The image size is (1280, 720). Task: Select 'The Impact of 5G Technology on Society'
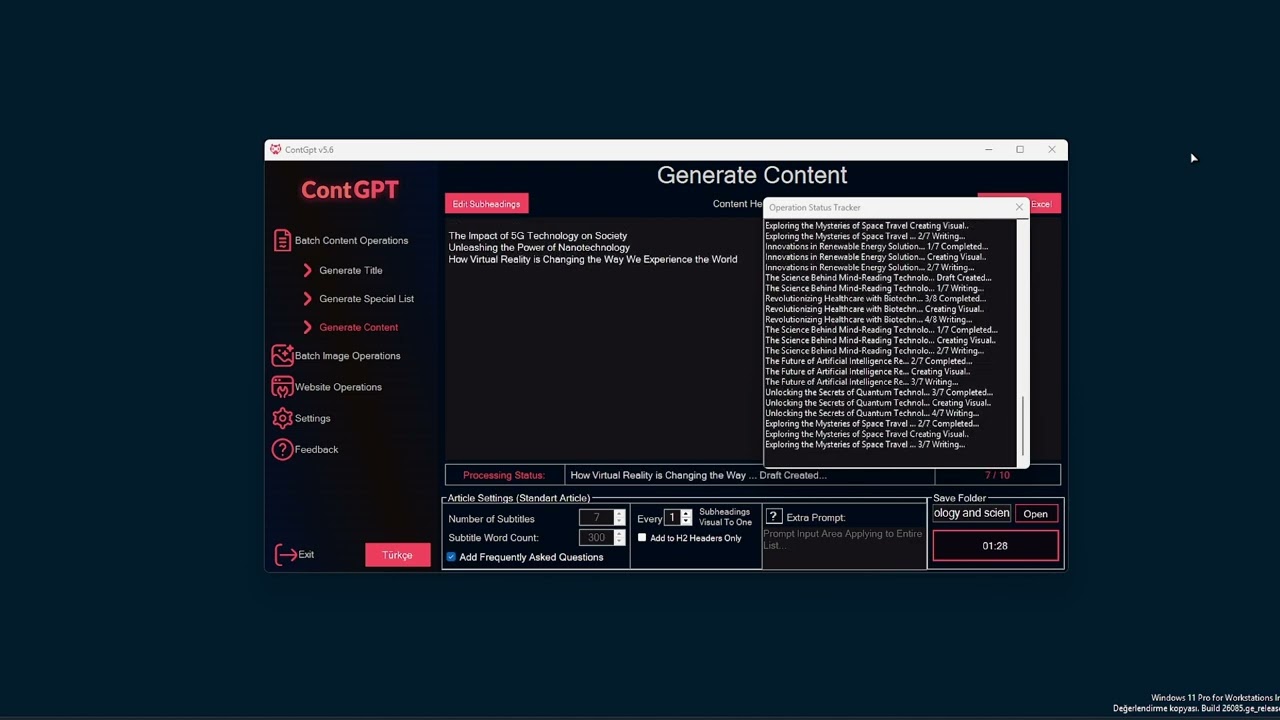(538, 236)
